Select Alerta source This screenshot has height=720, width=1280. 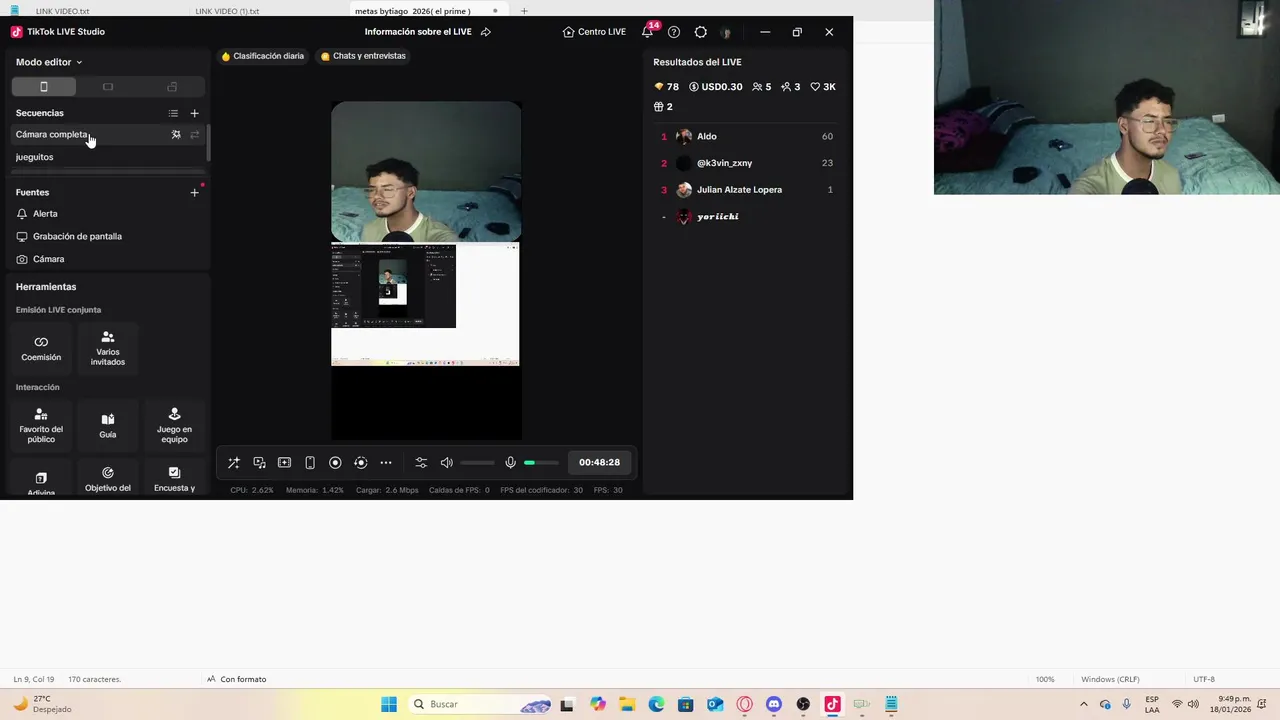click(108, 214)
